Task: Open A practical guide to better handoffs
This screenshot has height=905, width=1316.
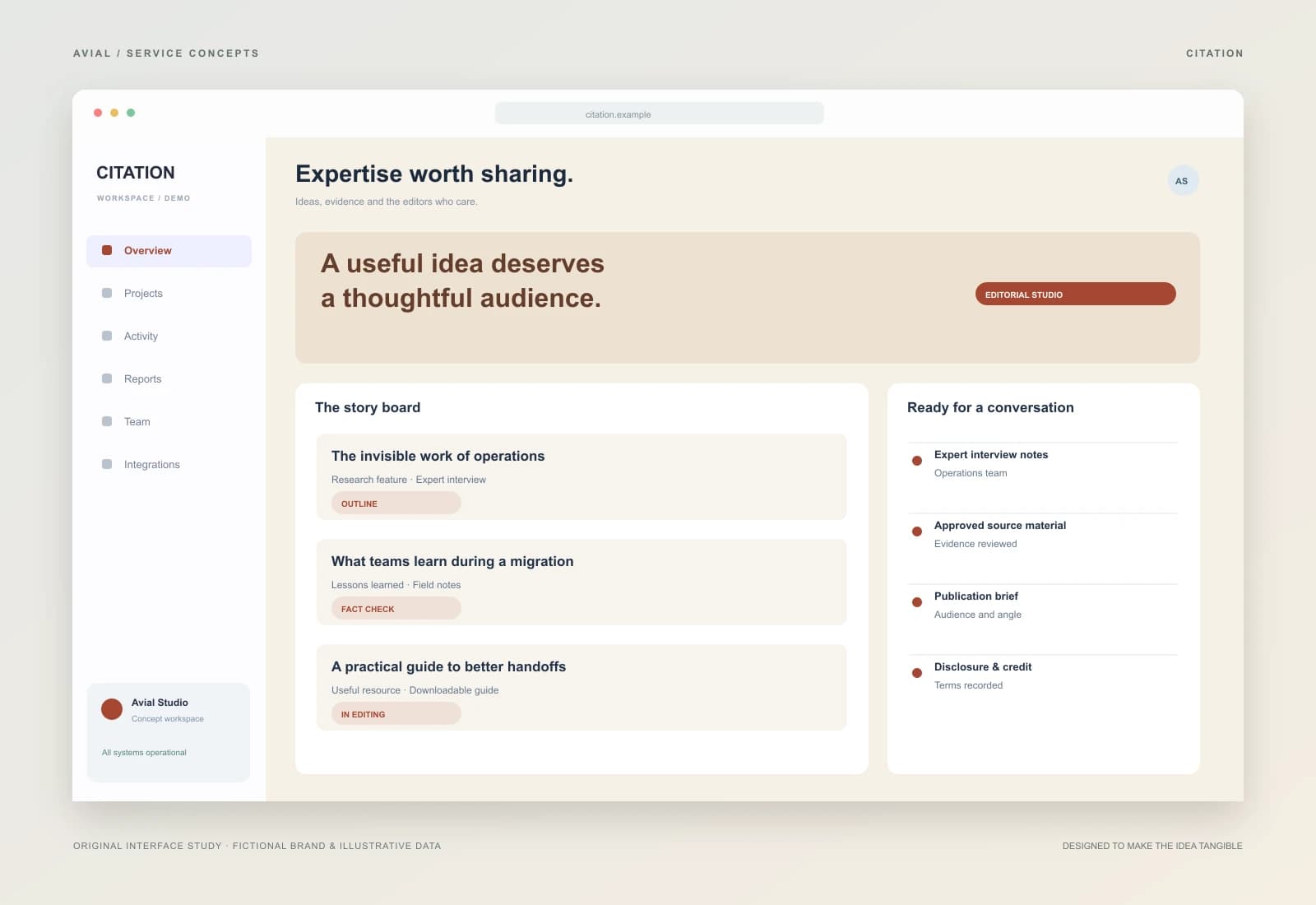Action: 581,687
